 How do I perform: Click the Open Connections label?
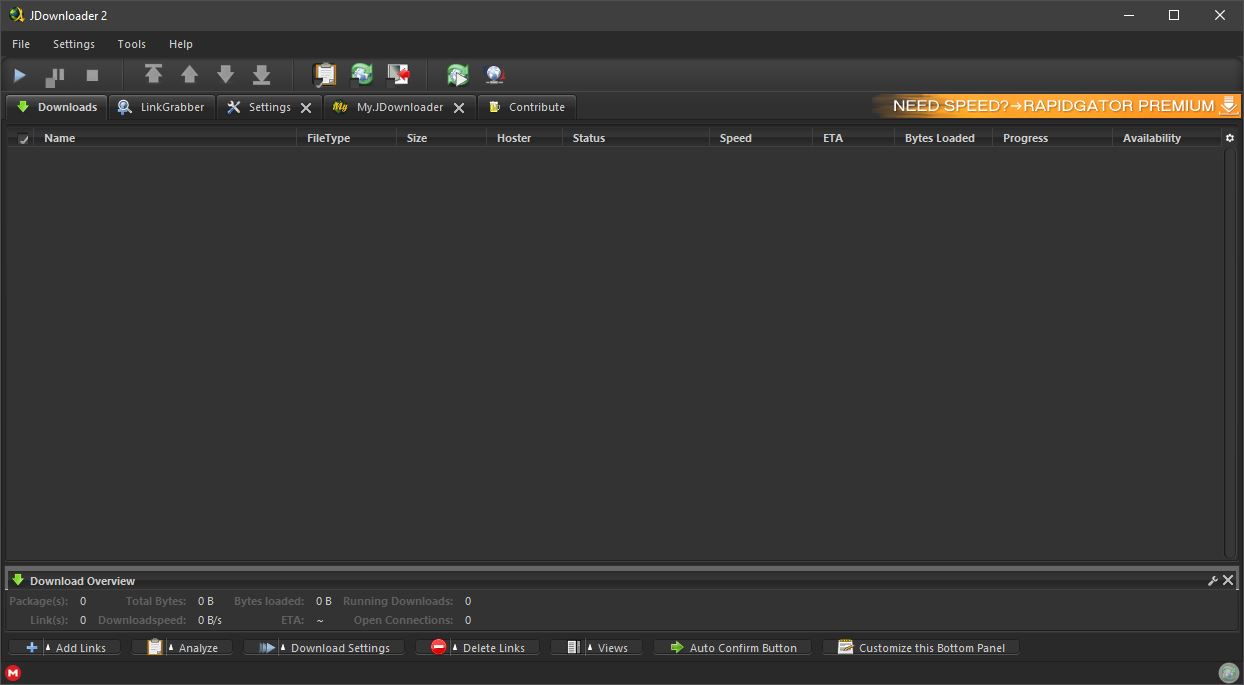403,620
